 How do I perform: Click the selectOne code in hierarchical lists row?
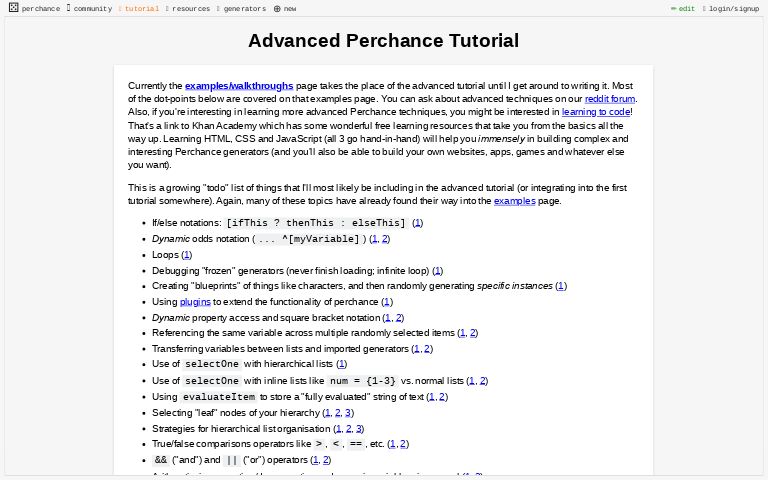pyautogui.click(x=212, y=364)
